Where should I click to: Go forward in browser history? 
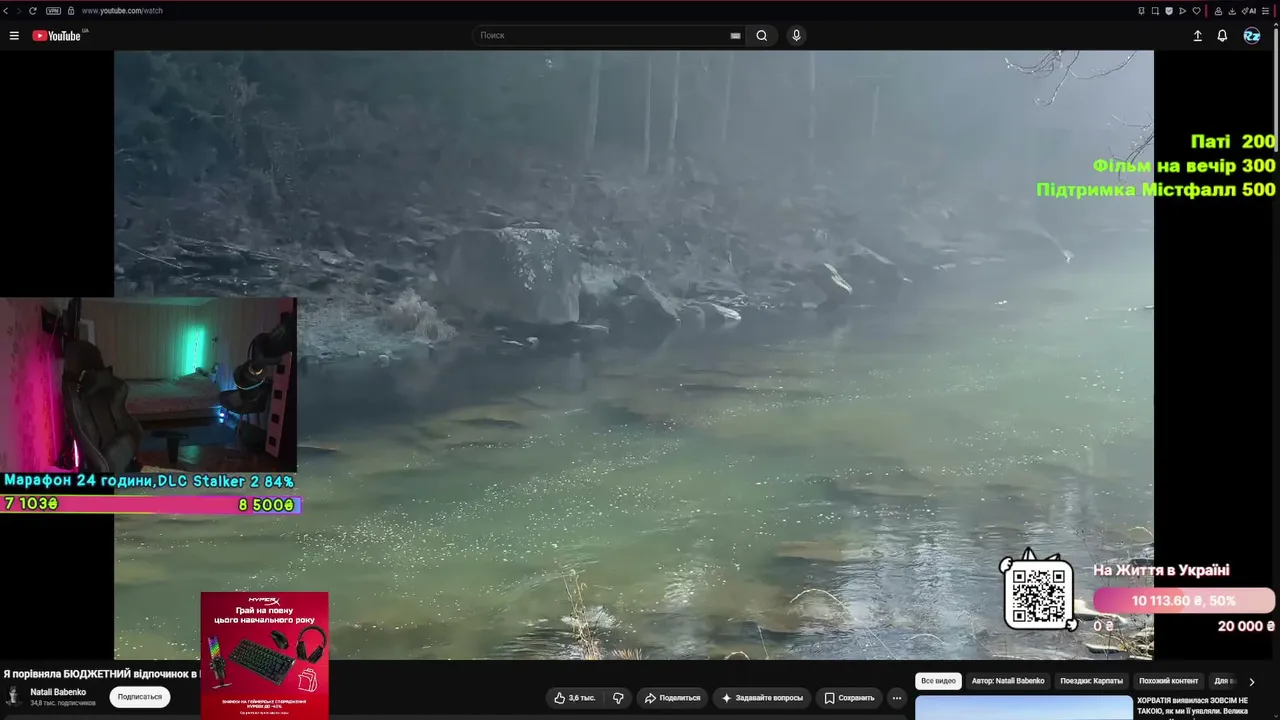pos(19,11)
